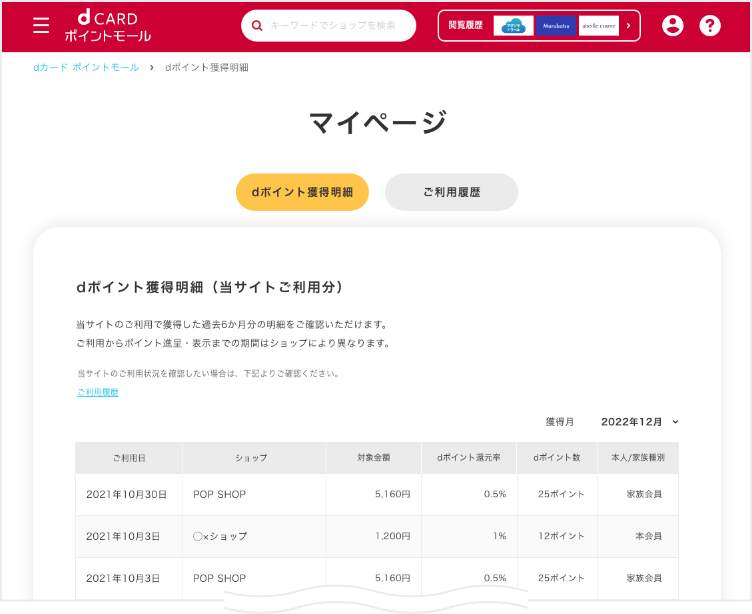Select the dポイント獲得明細 tab
This screenshot has width=752, height=614.
302,192
